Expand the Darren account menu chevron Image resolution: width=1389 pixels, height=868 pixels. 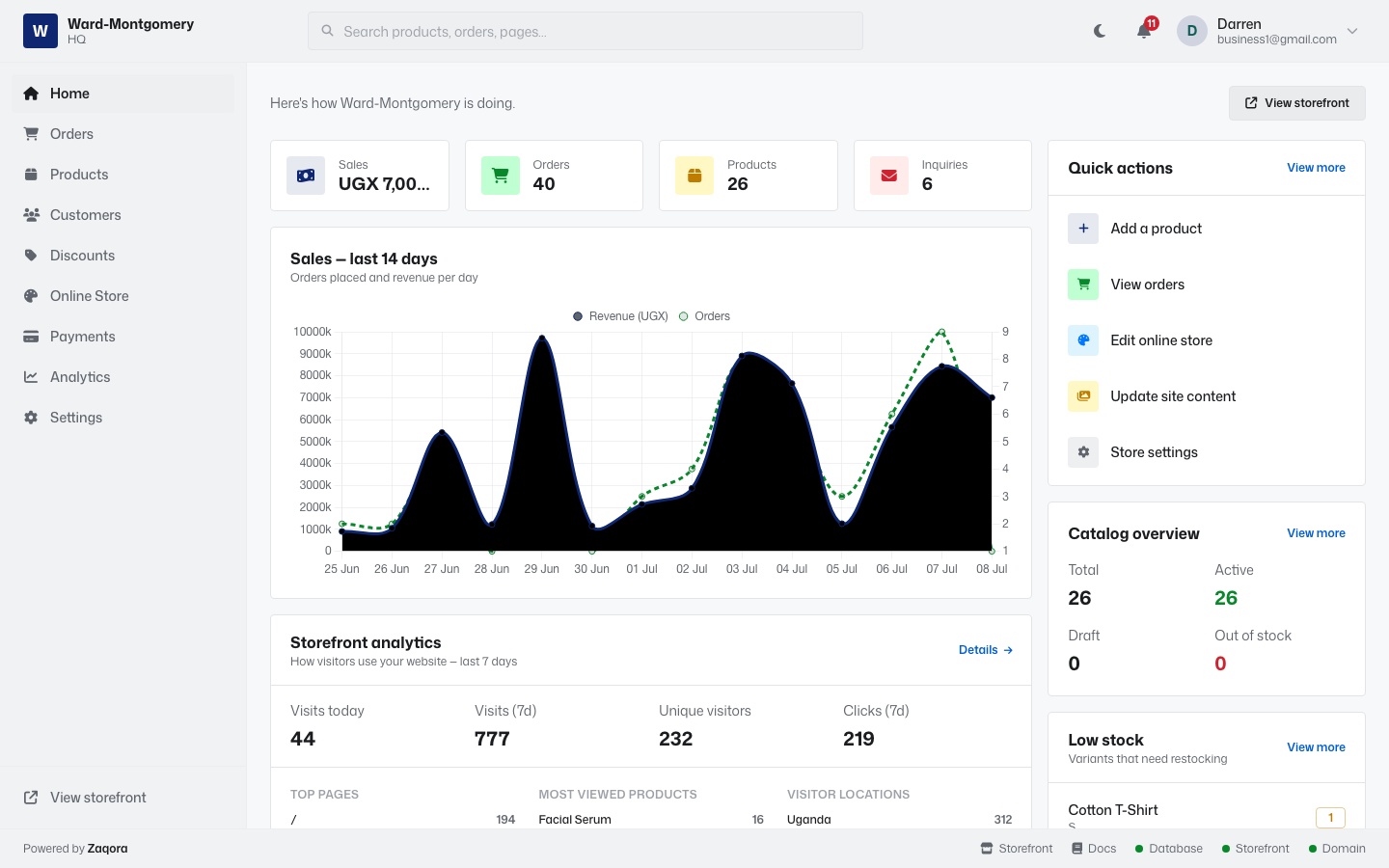coord(1352,31)
